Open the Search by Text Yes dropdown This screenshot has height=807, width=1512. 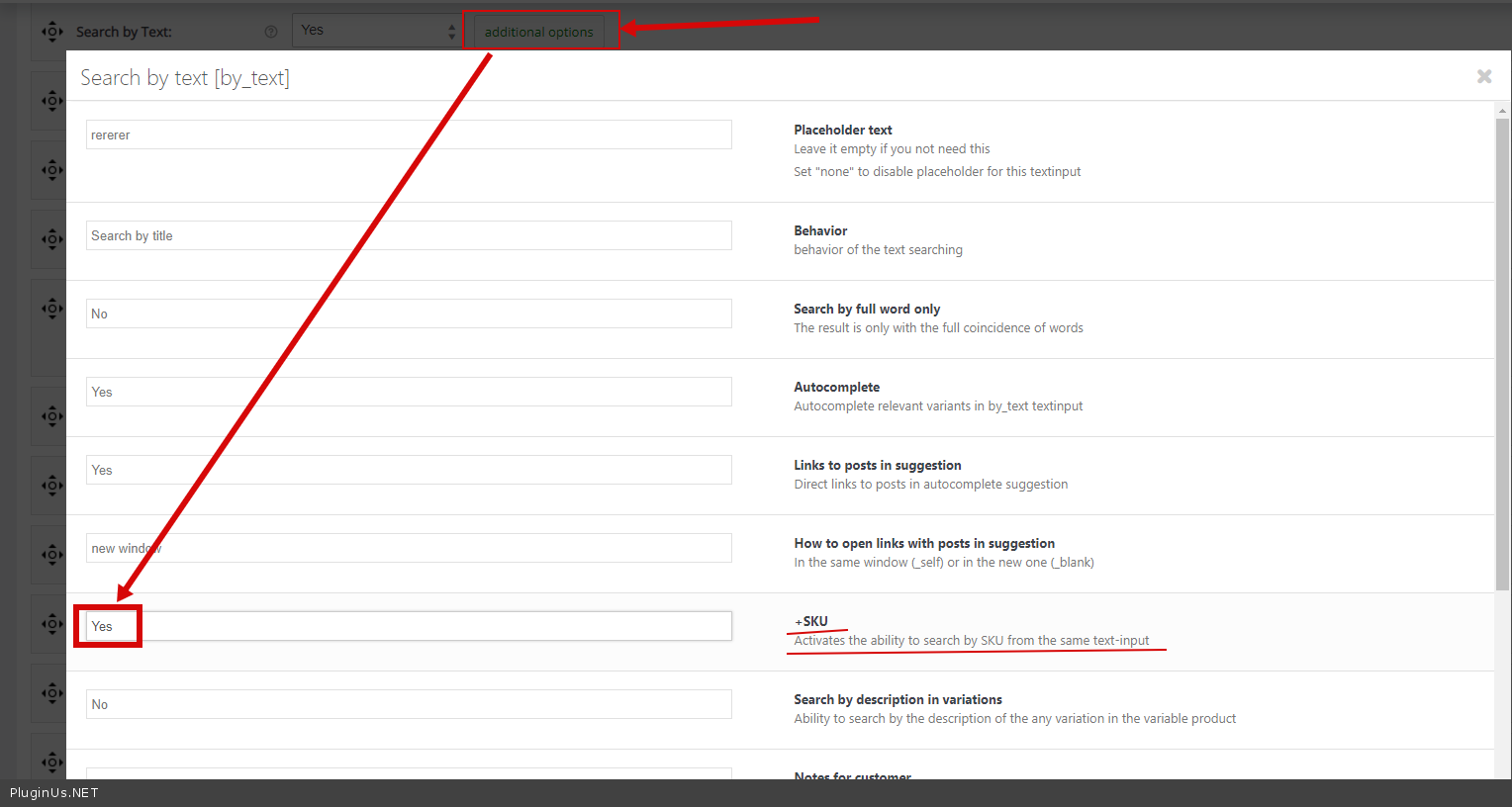tap(378, 31)
